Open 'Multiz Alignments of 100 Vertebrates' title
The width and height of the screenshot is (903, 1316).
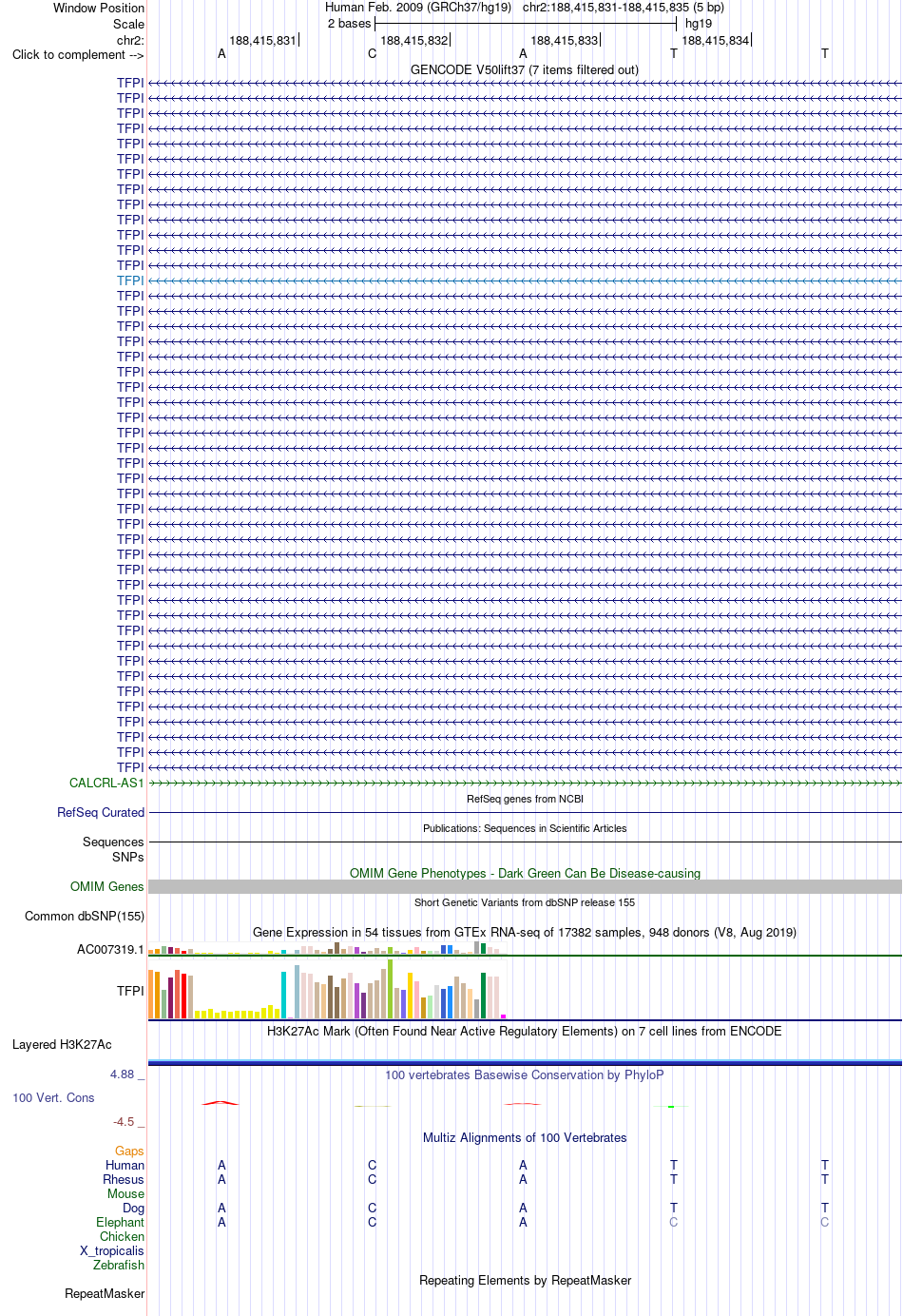[525, 1137]
